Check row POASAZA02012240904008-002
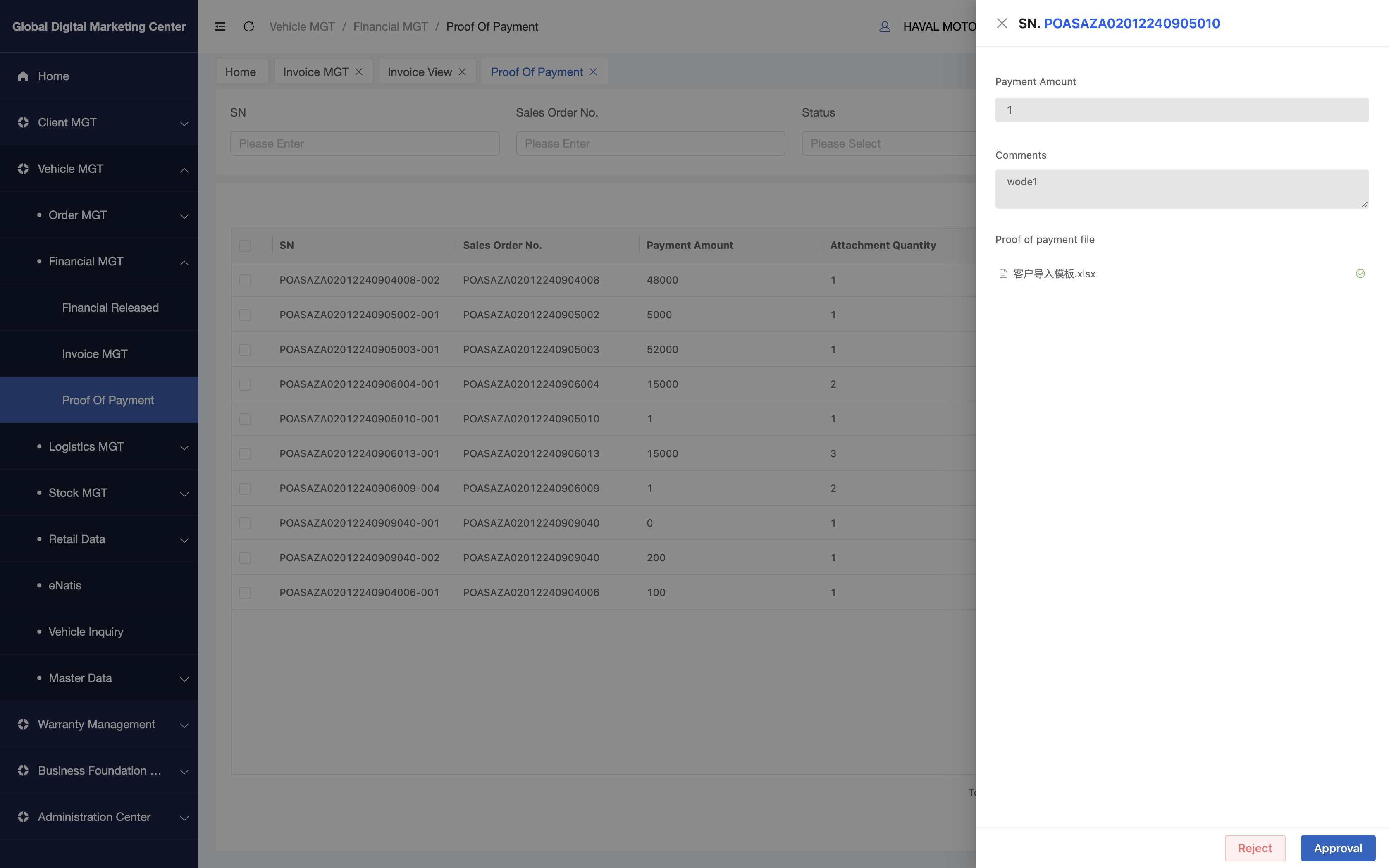Screen dimensions: 1389x868 pos(245,280)
